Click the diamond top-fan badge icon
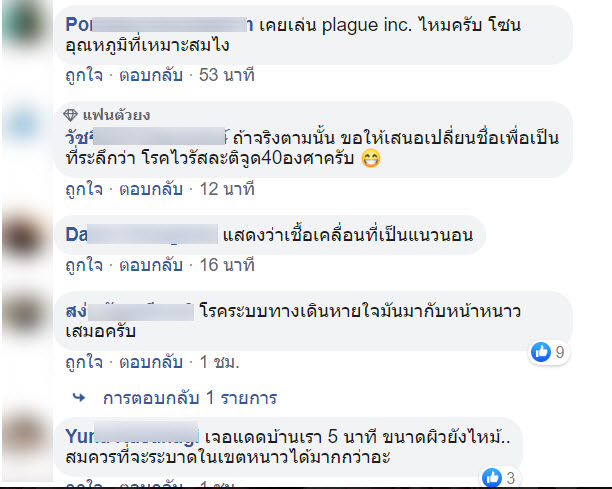 tap(70, 115)
